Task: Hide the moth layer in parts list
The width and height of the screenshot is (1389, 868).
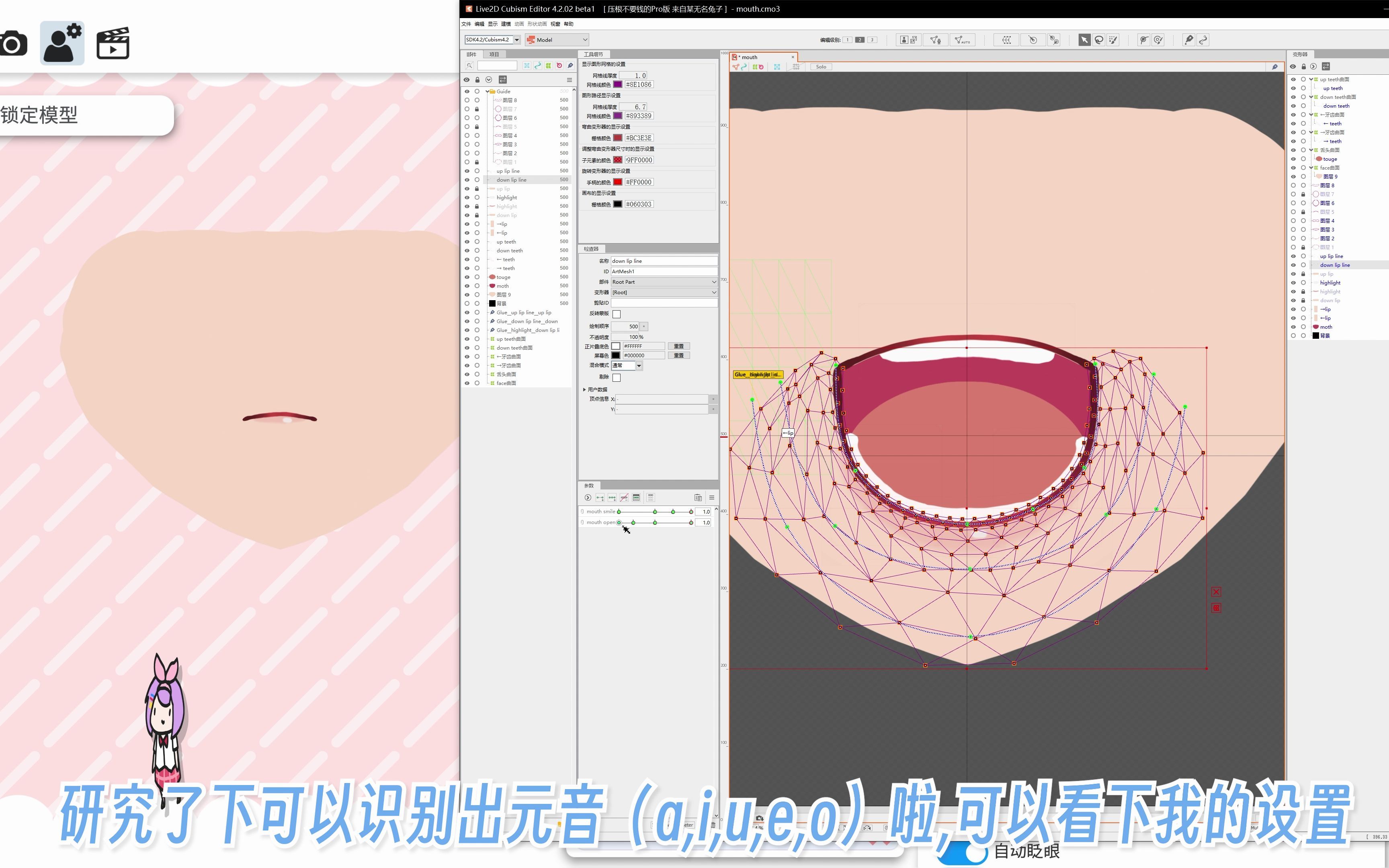Action: pos(467,286)
